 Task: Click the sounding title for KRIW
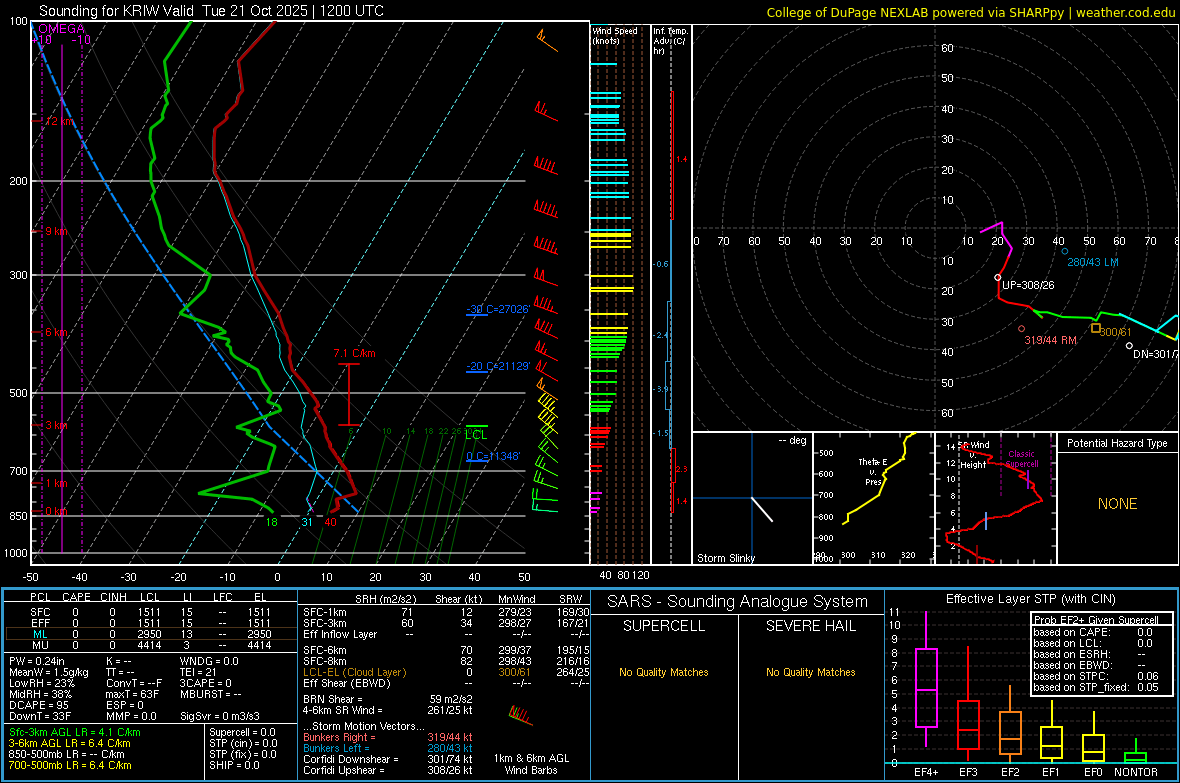211,11
